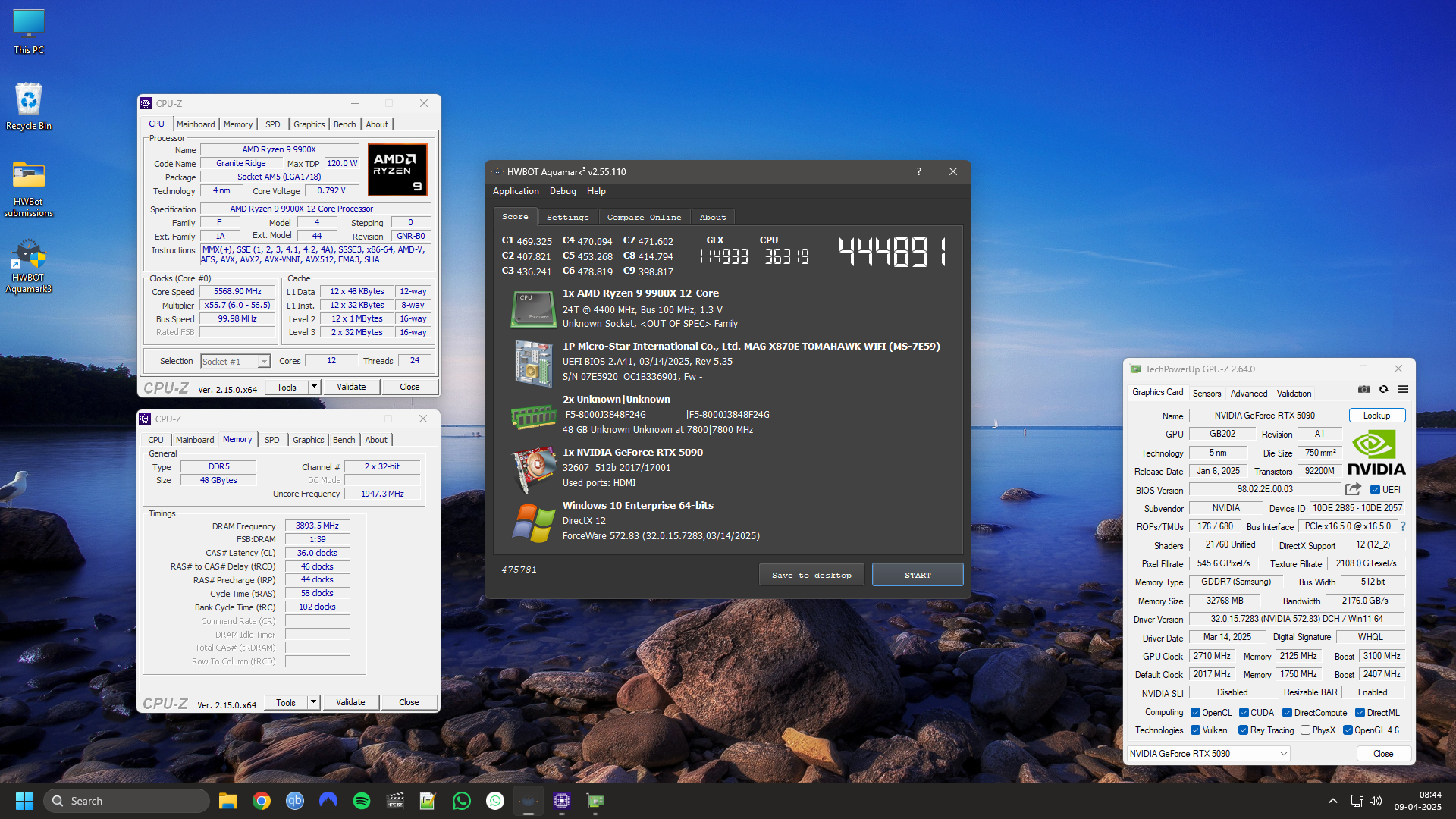Click the CPU chip icon in Aquamark

[x=533, y=310]
